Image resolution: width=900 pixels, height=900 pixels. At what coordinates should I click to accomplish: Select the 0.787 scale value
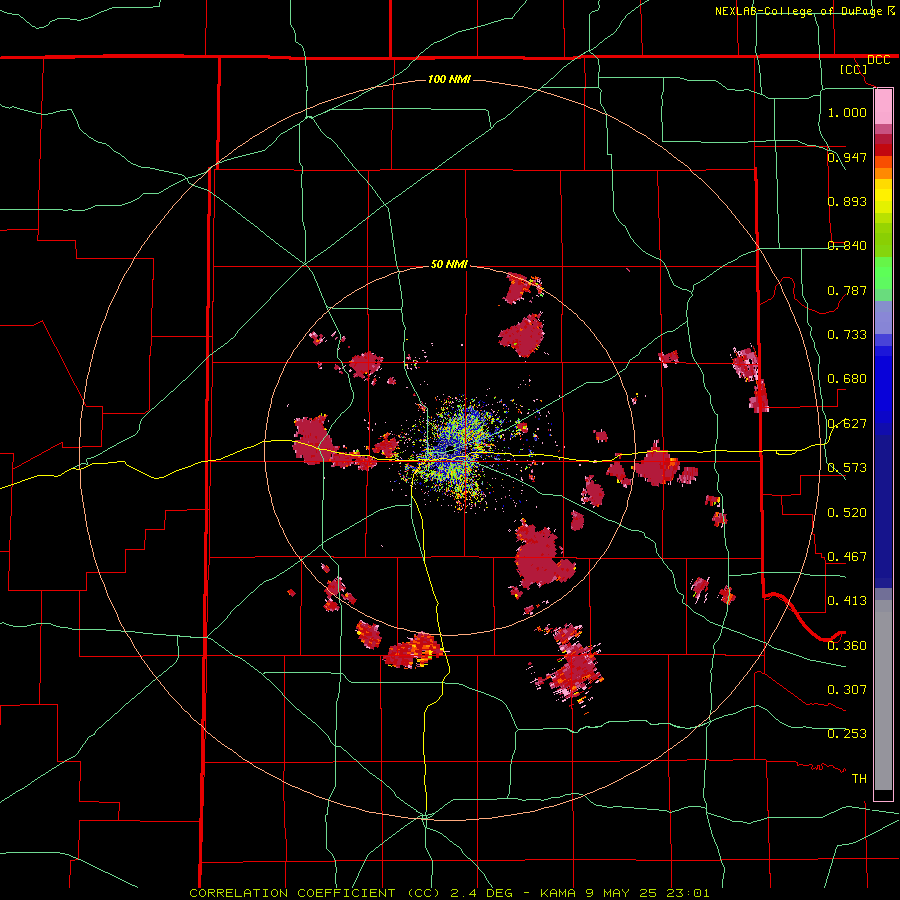tap(847, 290)
